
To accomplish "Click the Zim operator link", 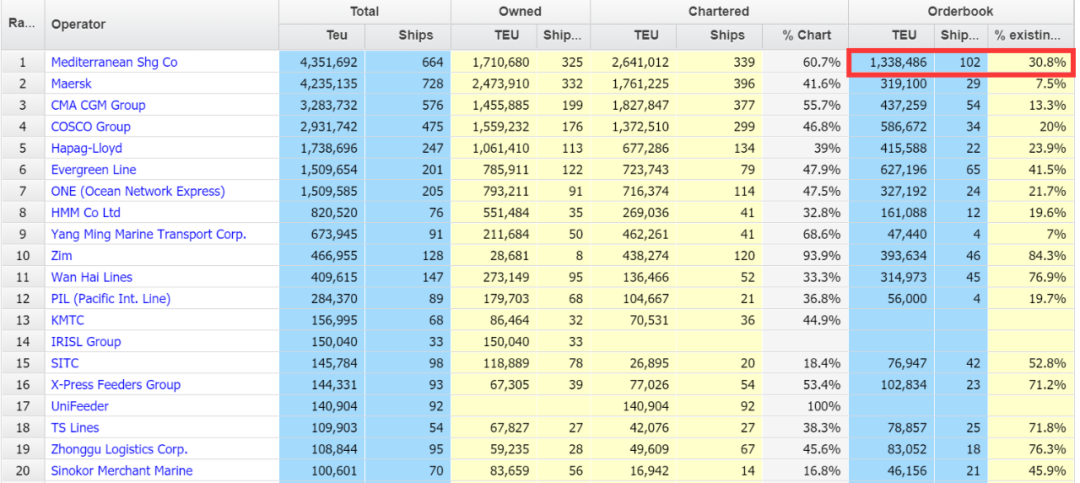I will pyautogui.click(x=61, y=256).
